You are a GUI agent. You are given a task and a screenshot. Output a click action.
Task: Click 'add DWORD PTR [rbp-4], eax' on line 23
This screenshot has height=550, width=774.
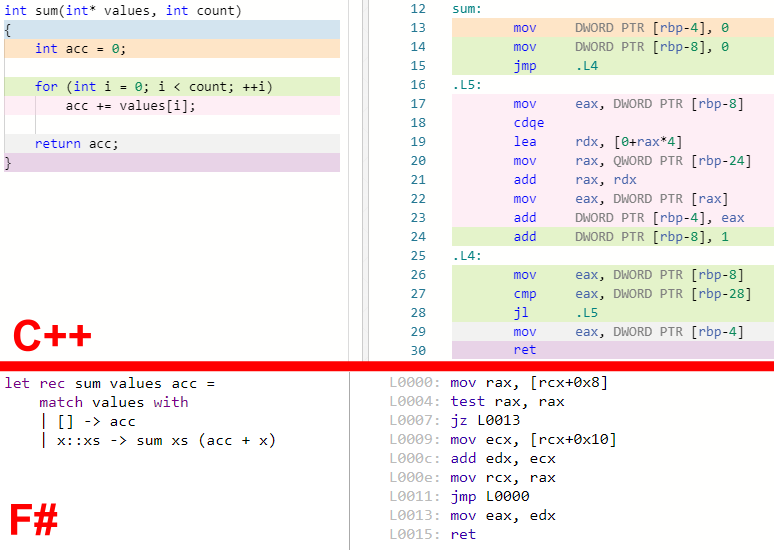coord(628,218)
